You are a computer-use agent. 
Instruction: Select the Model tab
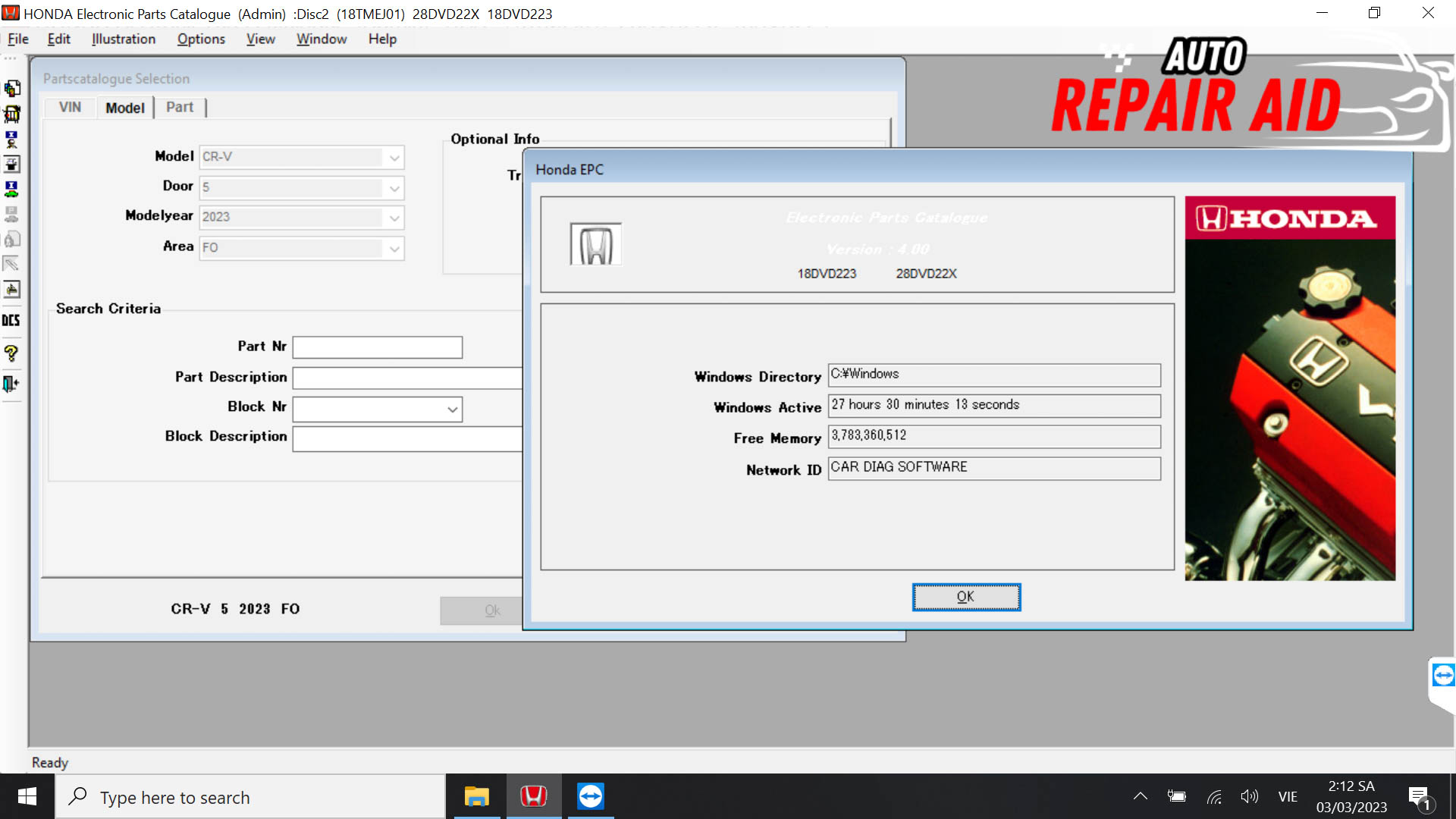pos(125,108)
